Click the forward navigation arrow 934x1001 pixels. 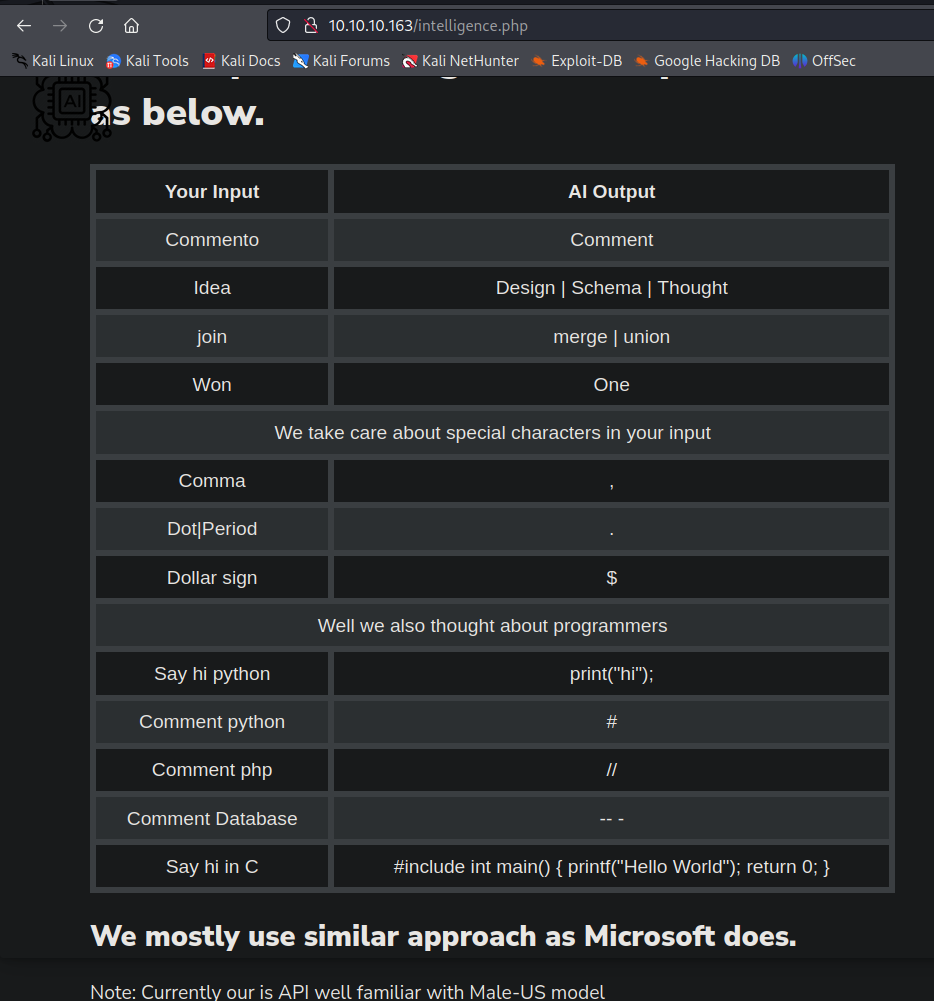coord(59,25)
